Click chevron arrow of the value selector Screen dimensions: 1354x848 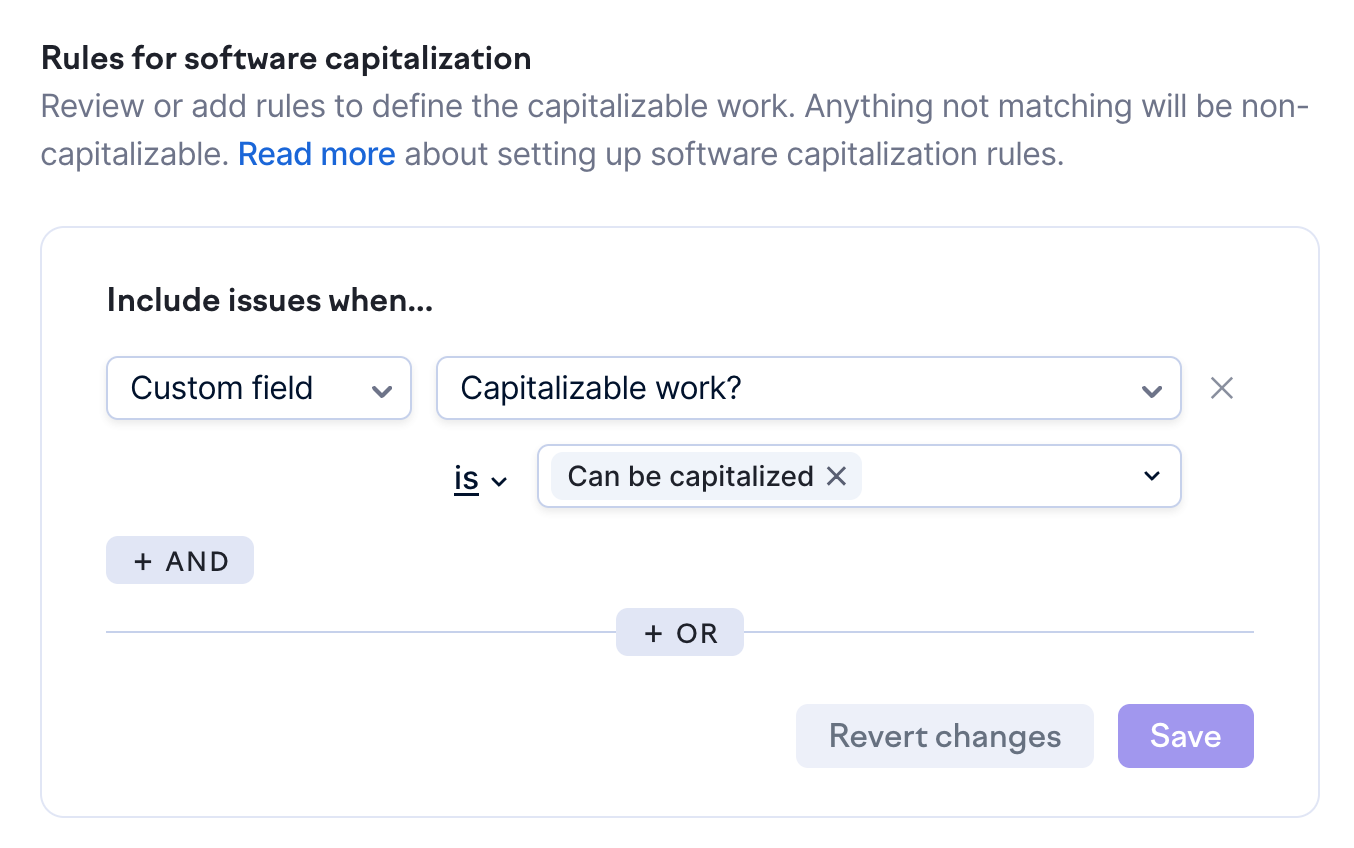[x=1152, y=476]
